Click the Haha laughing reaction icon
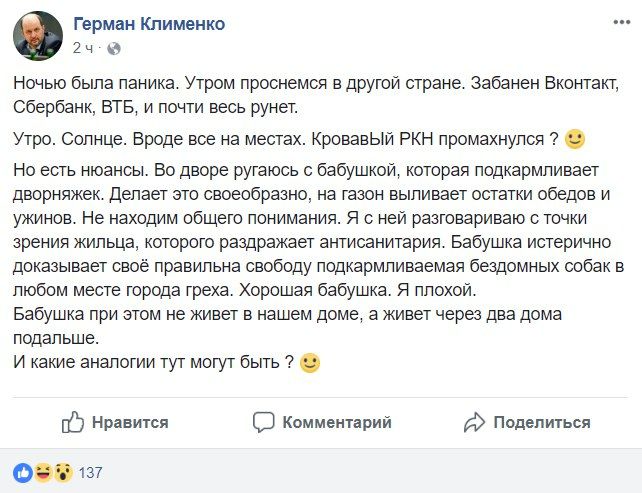 pos(43,473)
